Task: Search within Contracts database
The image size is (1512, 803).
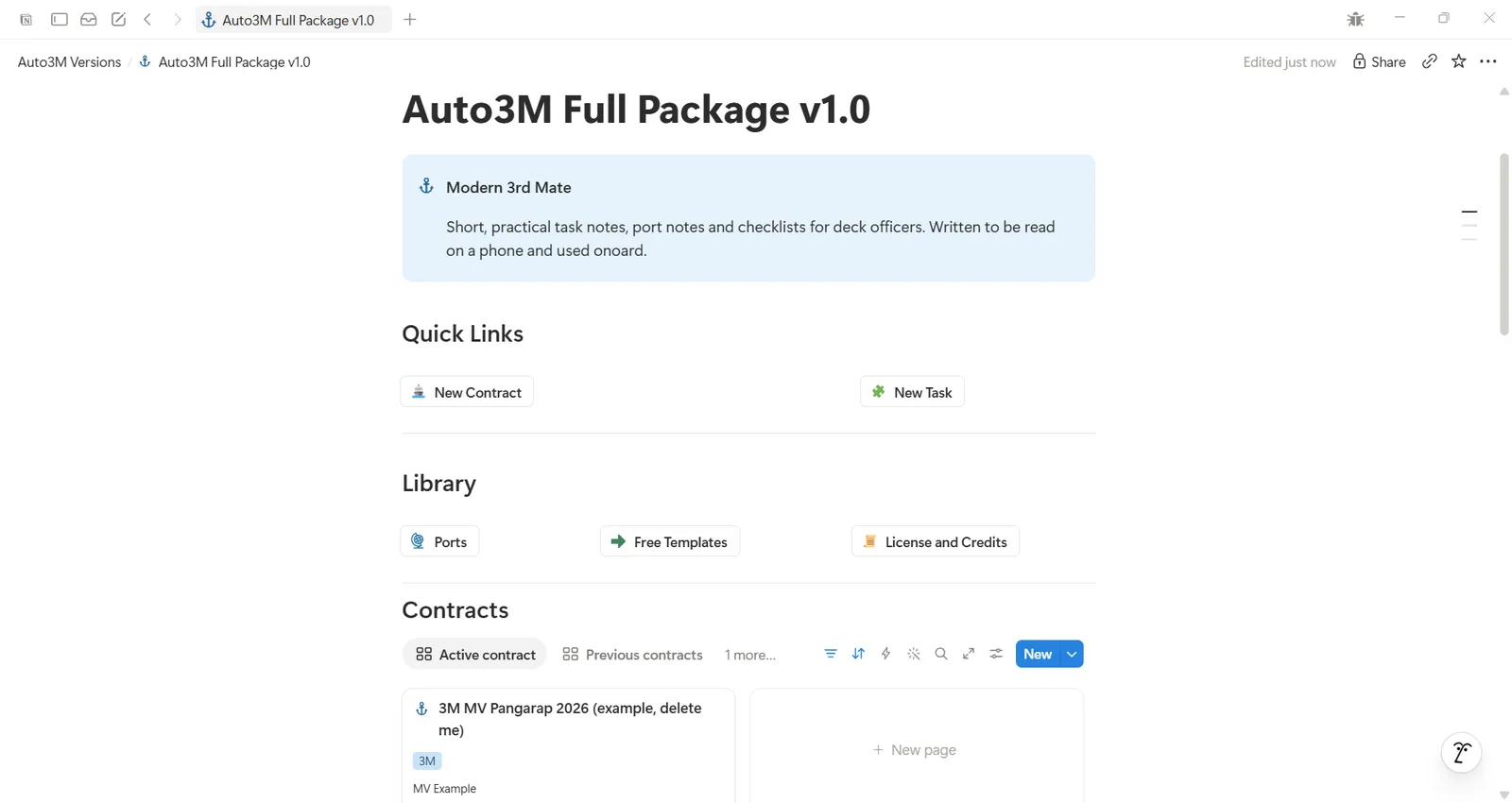Action: pos(941,654)
